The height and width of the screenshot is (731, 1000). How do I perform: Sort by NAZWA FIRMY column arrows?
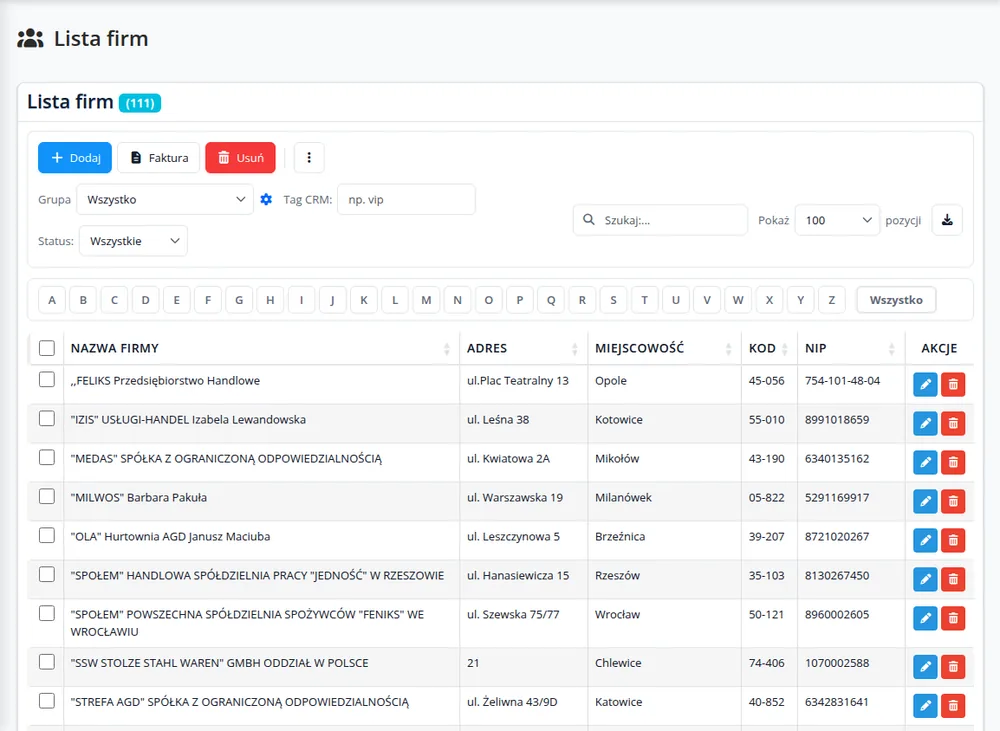446,348
